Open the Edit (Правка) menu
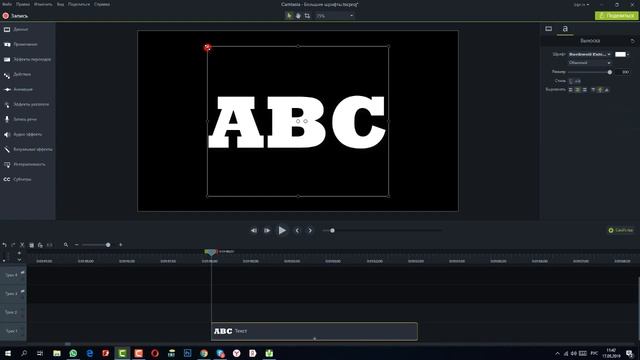 (23, 4)
